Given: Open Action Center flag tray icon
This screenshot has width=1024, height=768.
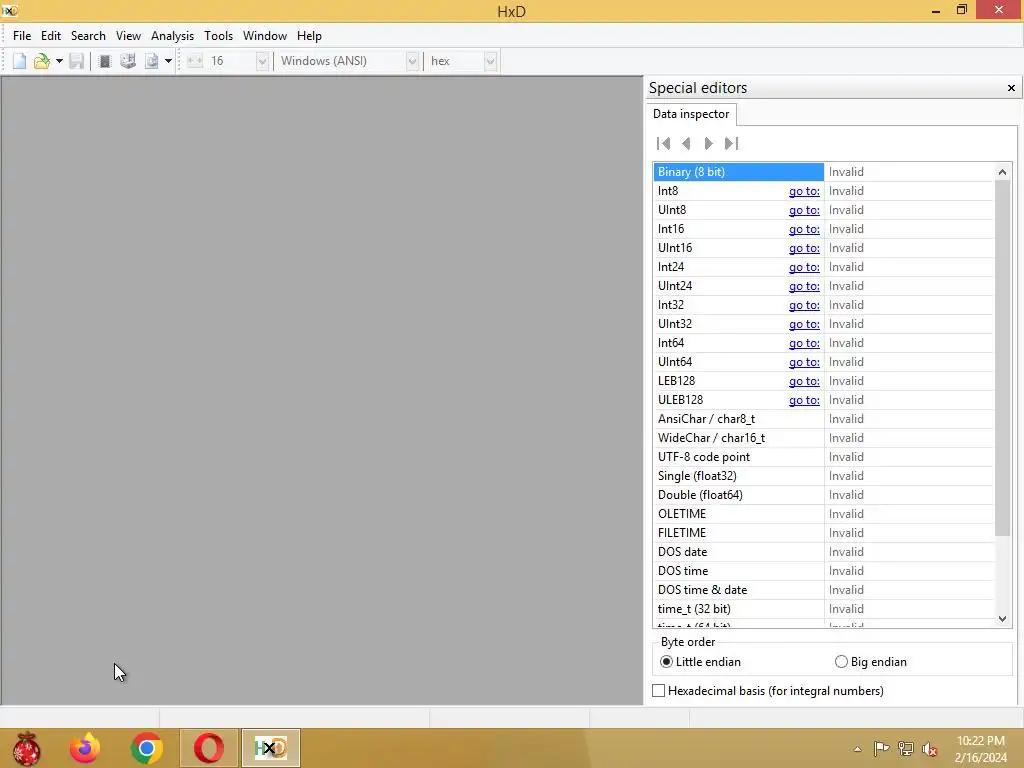Looking at the screenshot, I should [880, 748].
